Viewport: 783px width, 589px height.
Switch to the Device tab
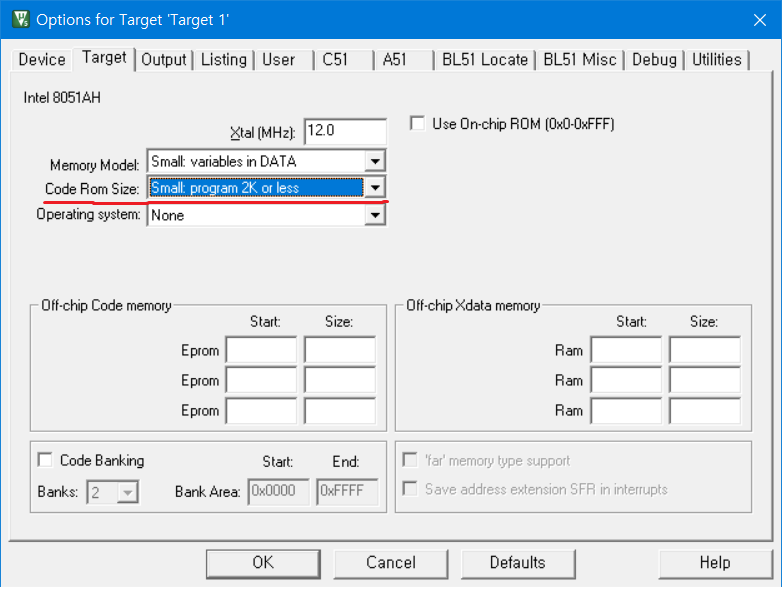point(42,60)
